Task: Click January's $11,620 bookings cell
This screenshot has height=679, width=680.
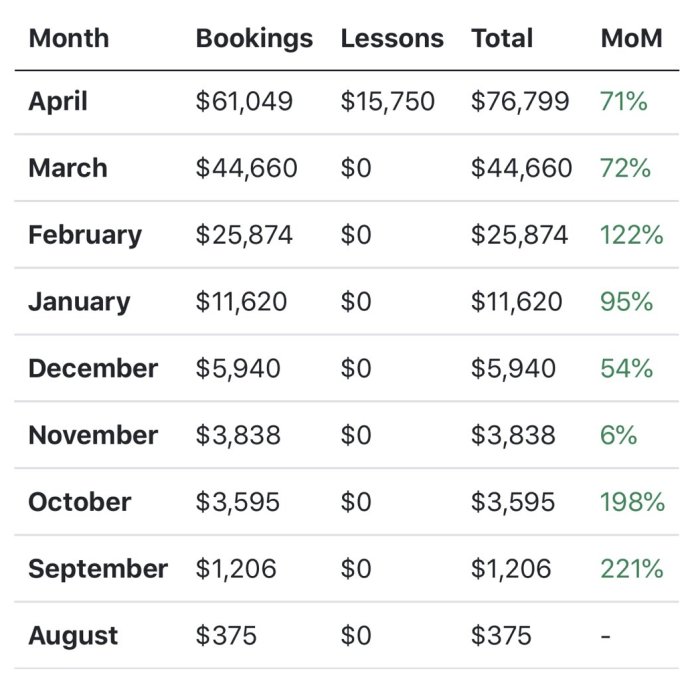Action: click(x=241, y=302)
